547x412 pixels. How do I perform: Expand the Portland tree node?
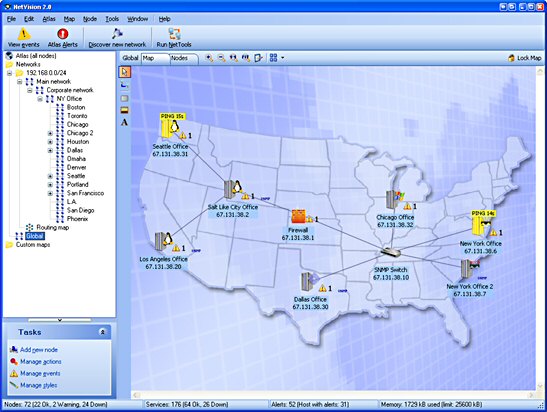(50, 185)
